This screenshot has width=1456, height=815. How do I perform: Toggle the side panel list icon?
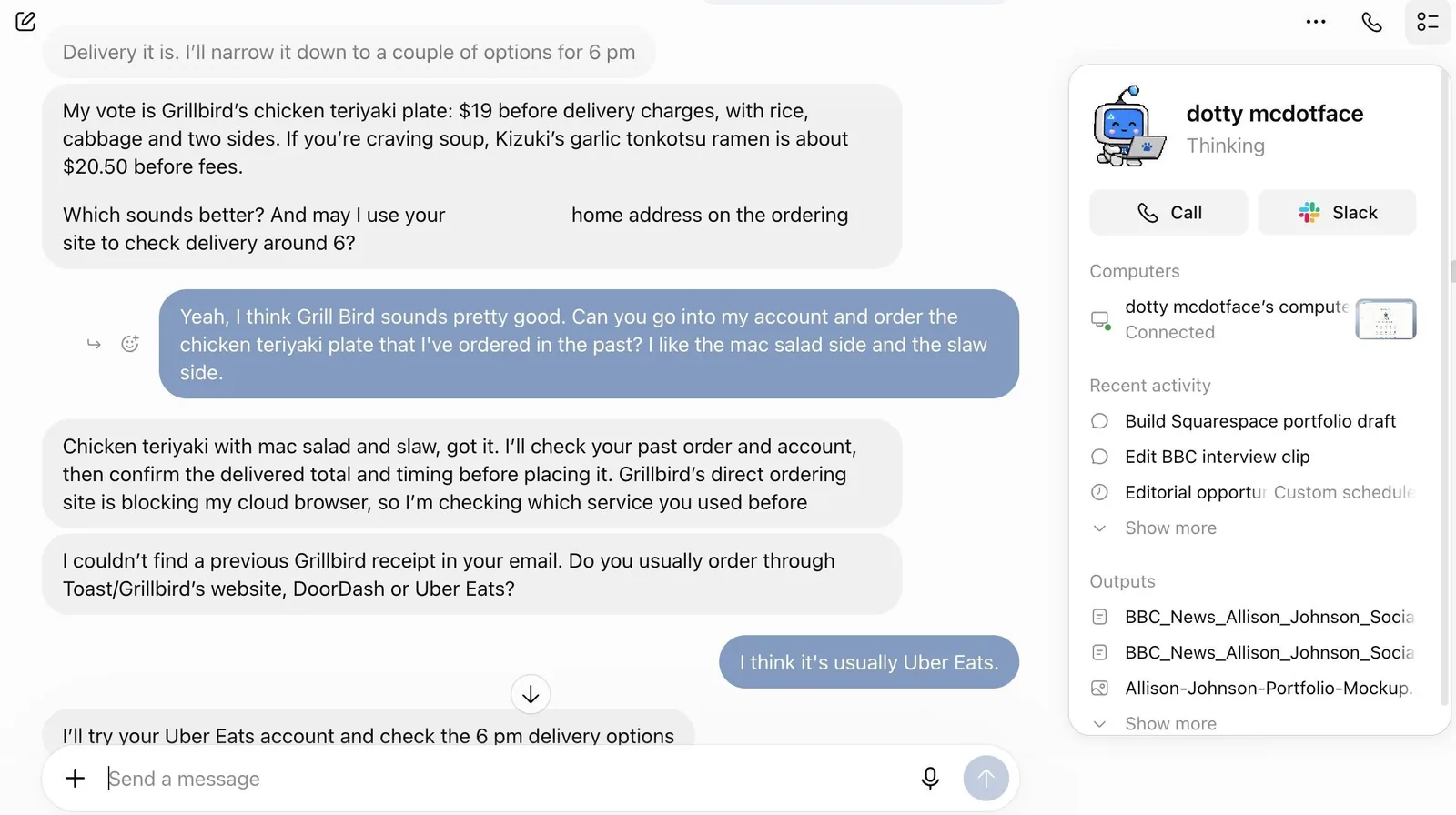(x=1428, y=22)
